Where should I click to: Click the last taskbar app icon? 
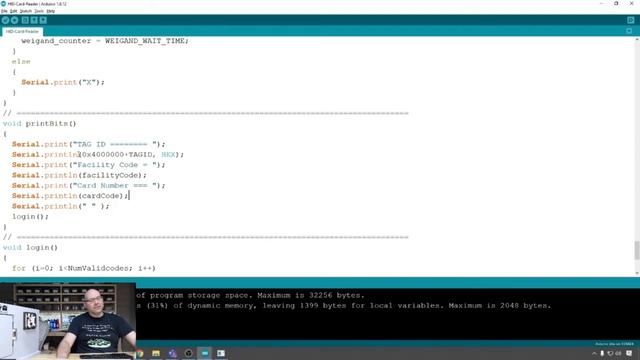[x=221, y=353]
